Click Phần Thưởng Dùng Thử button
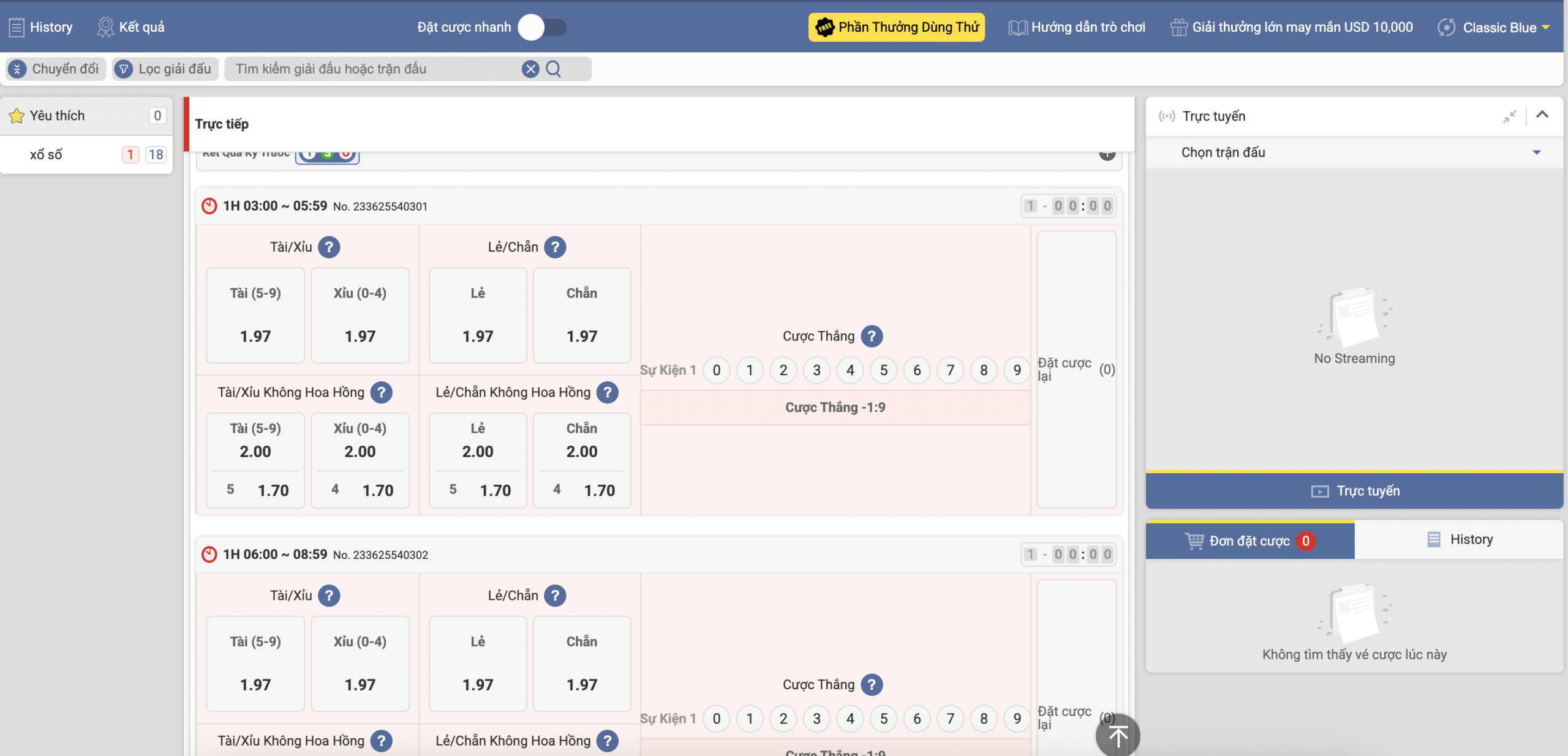This screenshot has width=1568, height=756. tap(897, 28)
